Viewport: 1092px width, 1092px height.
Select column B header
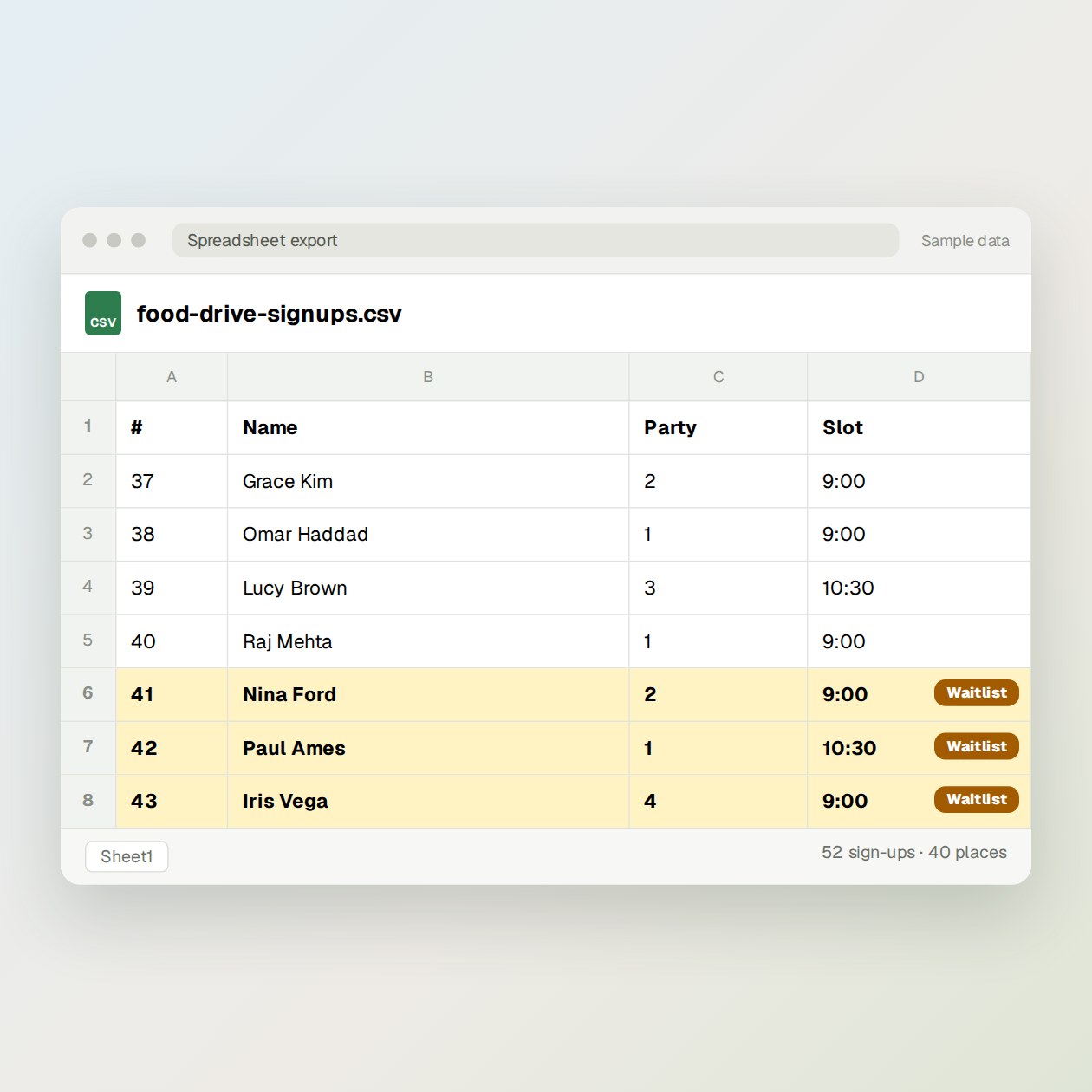pyautogui.click(x=428, y=377)
